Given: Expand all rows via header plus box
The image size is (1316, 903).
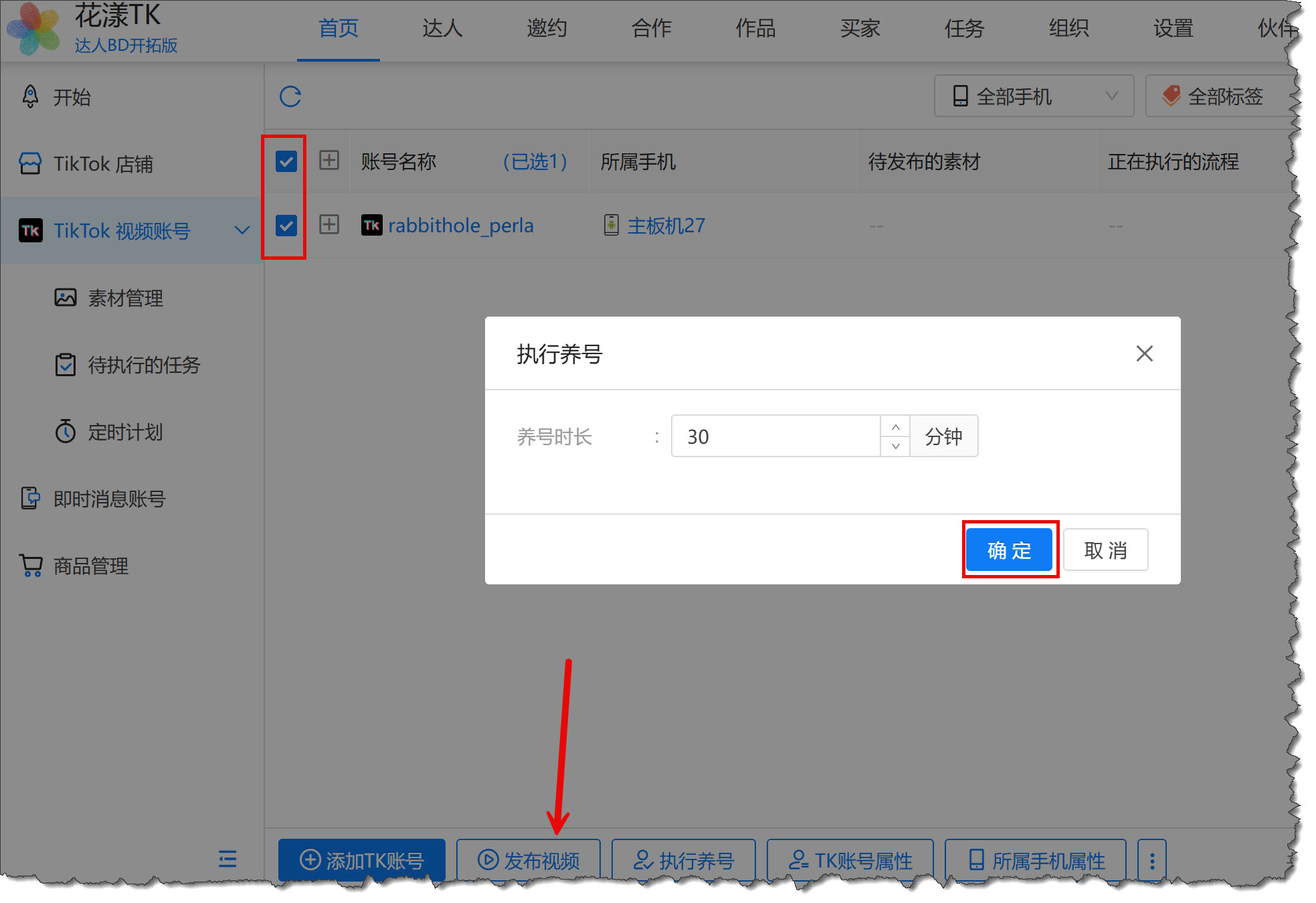Looking at the screenshot, I should 329,161.
